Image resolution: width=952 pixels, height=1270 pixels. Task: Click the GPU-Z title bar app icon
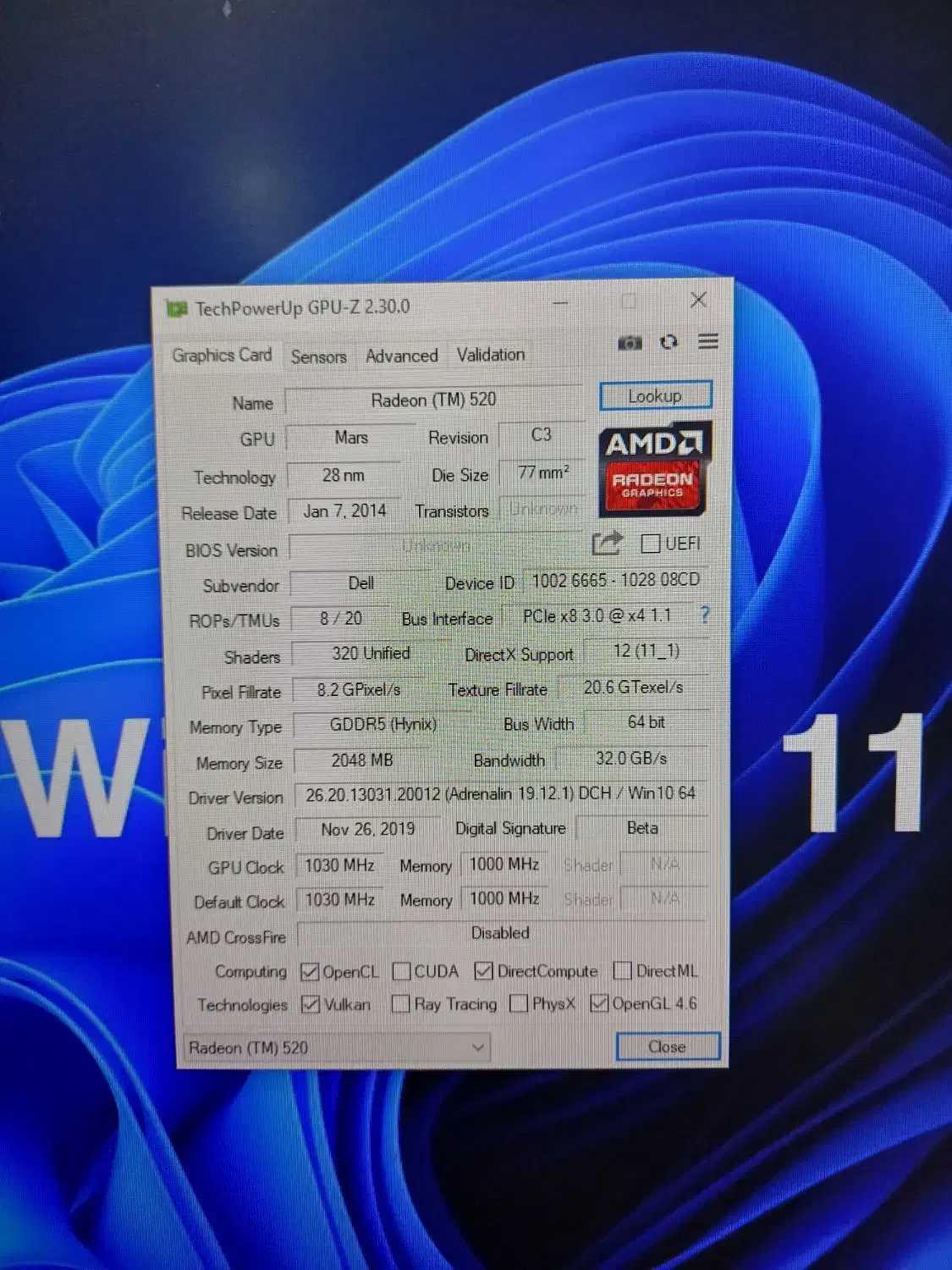click(177, 309)
